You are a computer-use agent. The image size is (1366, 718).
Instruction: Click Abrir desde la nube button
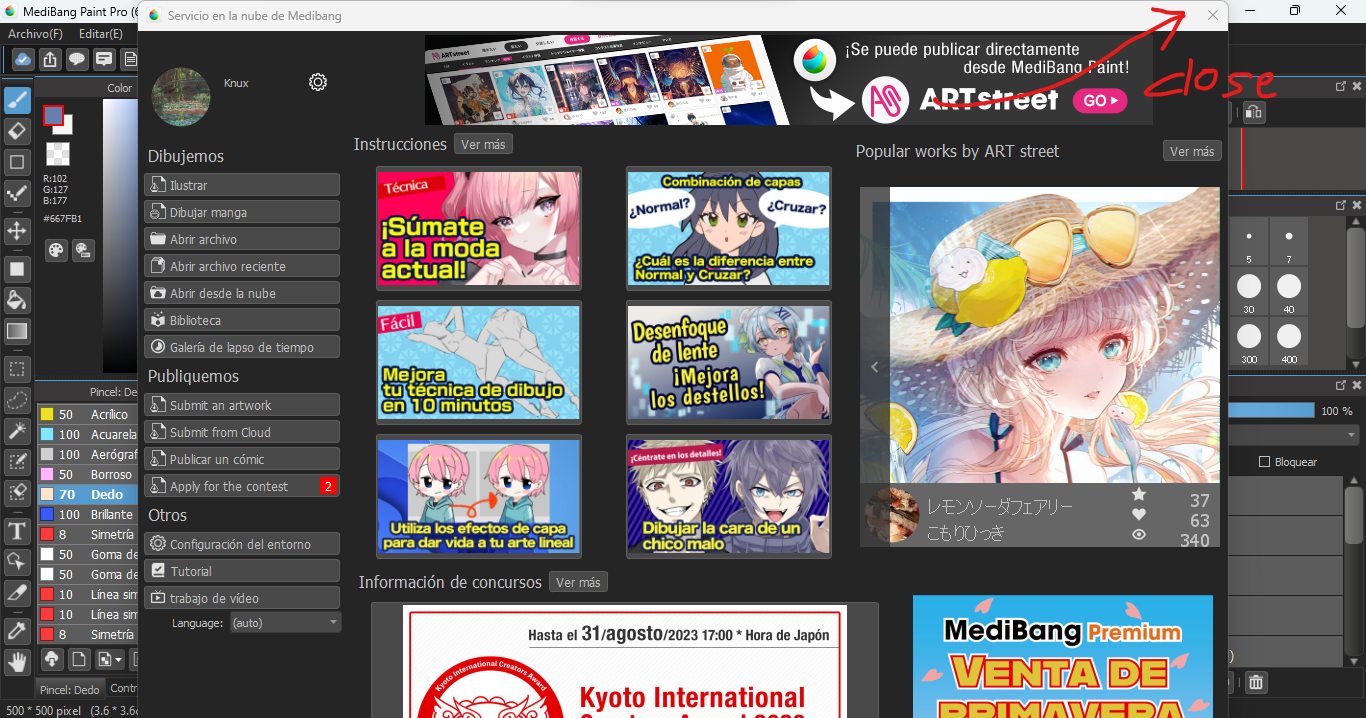pyautogui.click(x=242, y=293)
